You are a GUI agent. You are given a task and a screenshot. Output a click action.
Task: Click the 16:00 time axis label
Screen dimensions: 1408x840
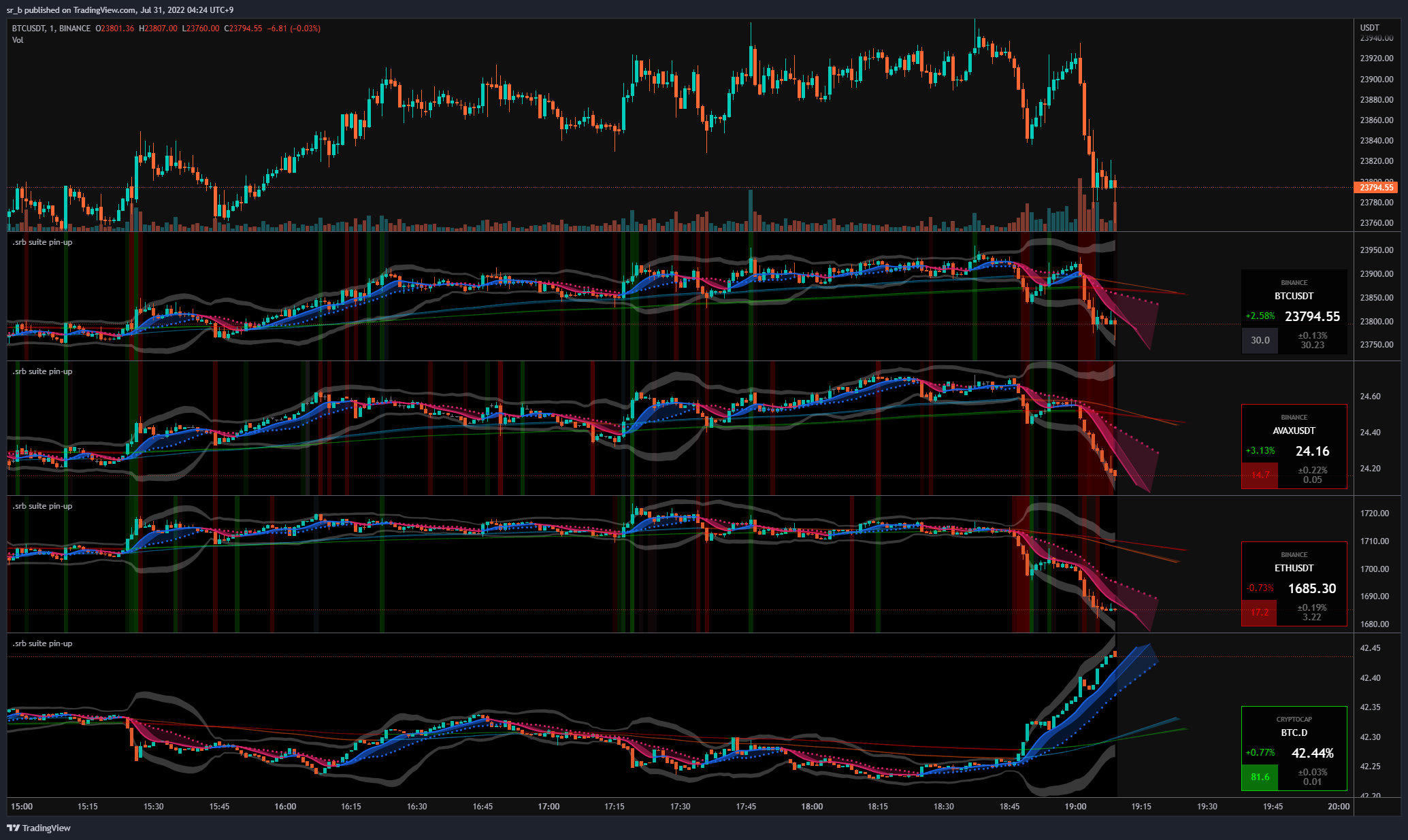(285, 807)
